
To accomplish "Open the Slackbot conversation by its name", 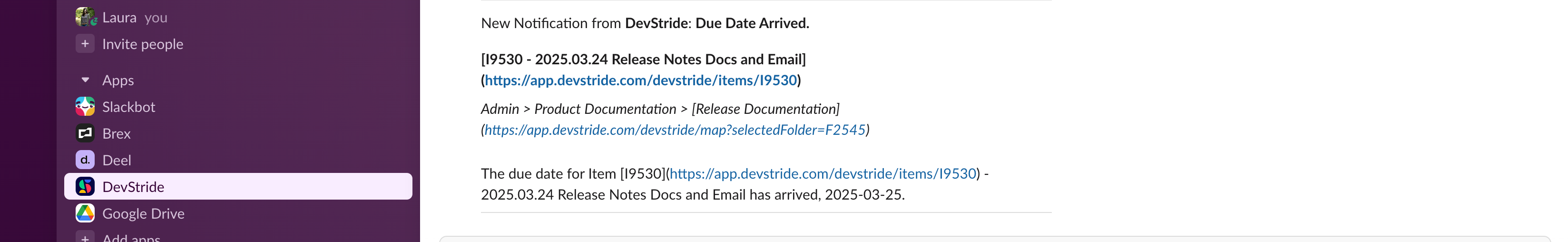I will pos(128,107).
